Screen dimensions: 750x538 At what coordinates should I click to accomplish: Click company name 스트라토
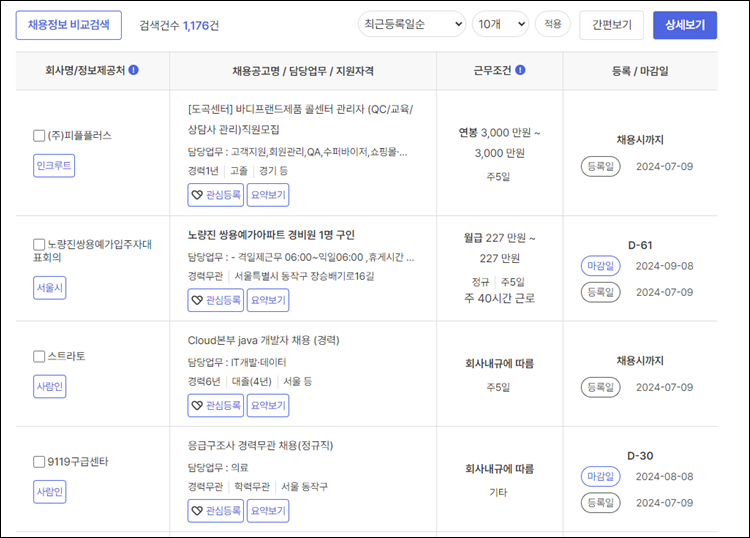tap(66, 356)
